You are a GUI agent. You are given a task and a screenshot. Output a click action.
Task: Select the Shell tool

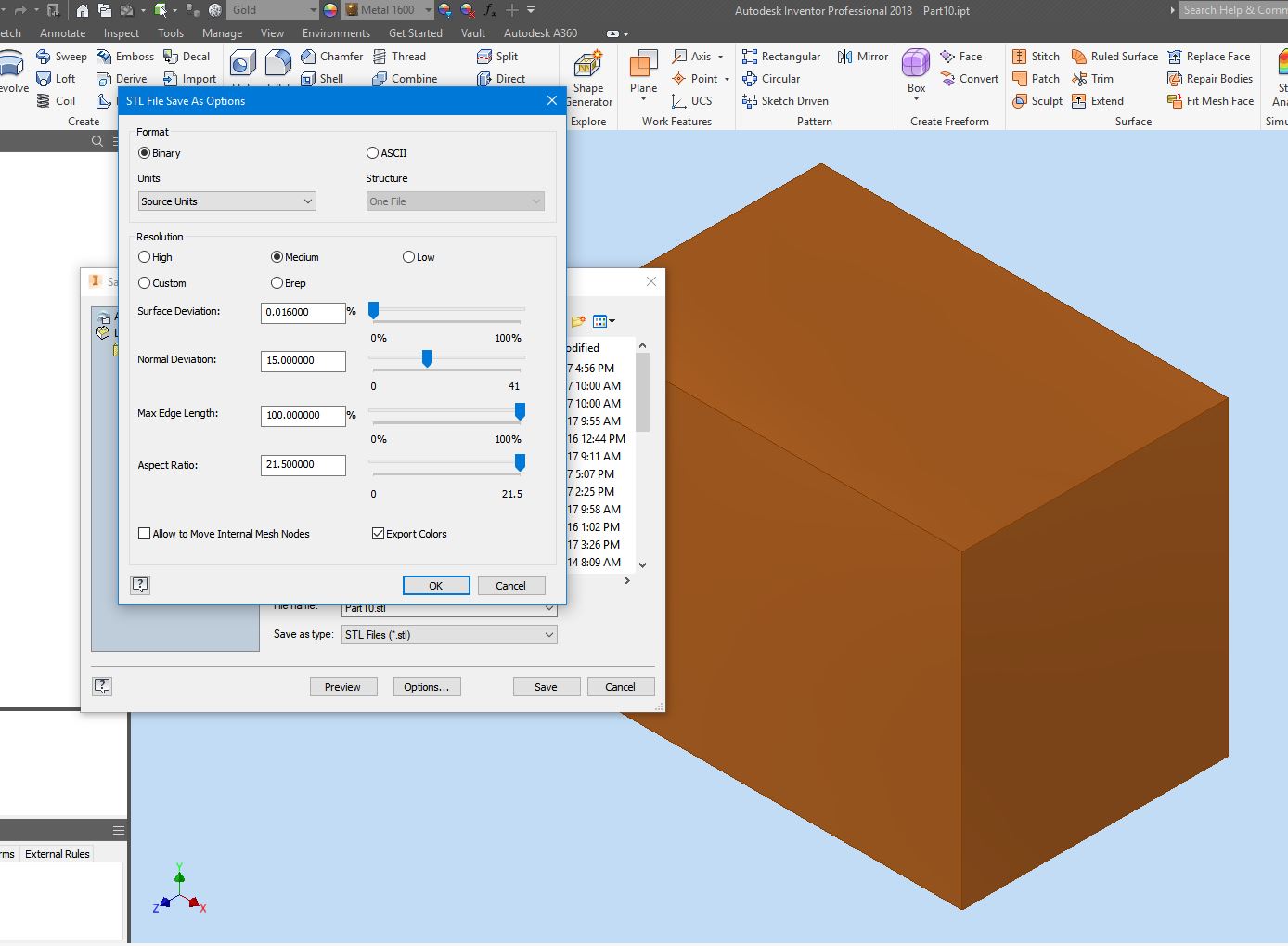pos(322,79)
